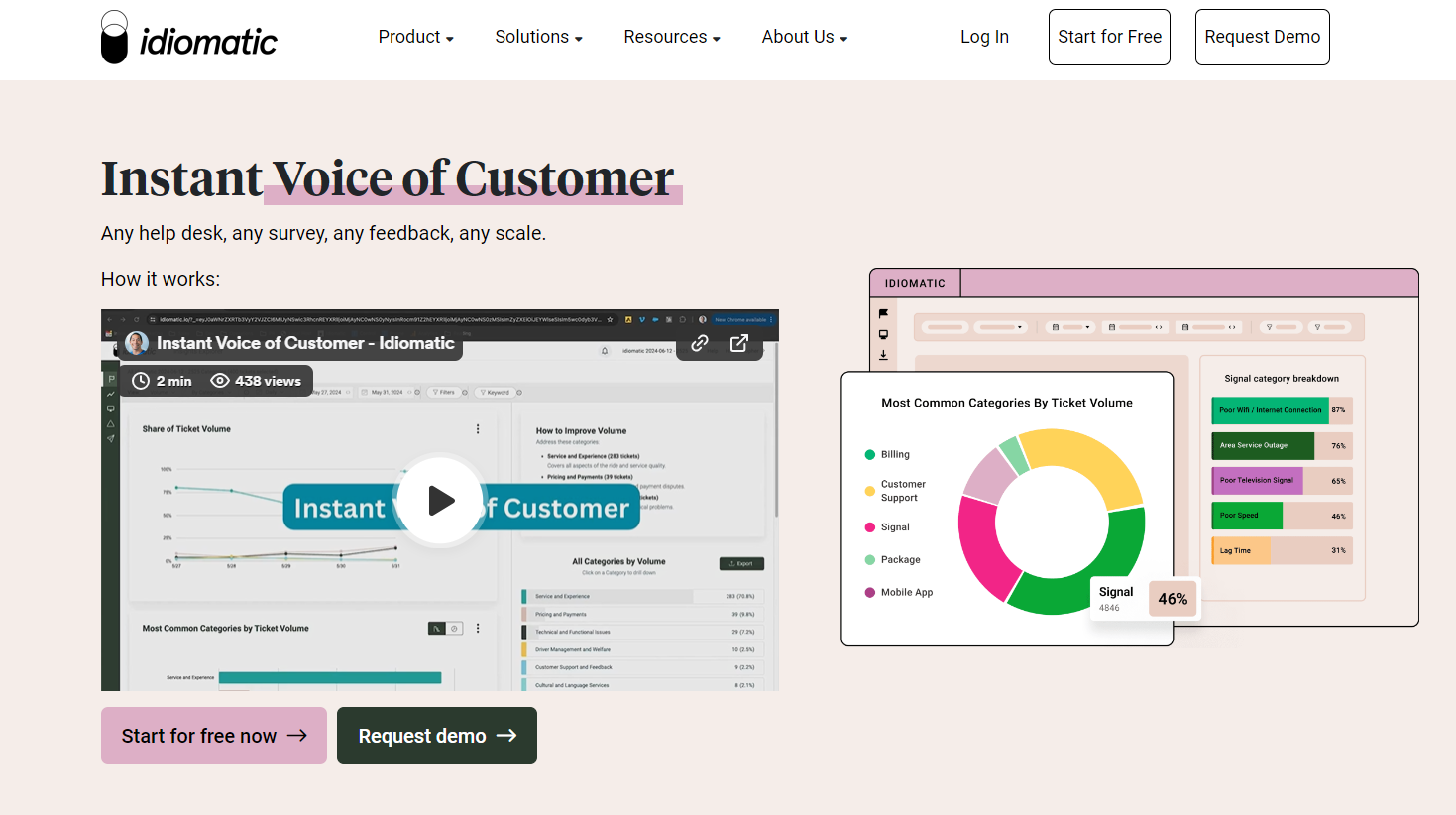Open the video title Instant Voice of Customer - Idiomatic
The image size is (1456, 815).
coord(305,343)
